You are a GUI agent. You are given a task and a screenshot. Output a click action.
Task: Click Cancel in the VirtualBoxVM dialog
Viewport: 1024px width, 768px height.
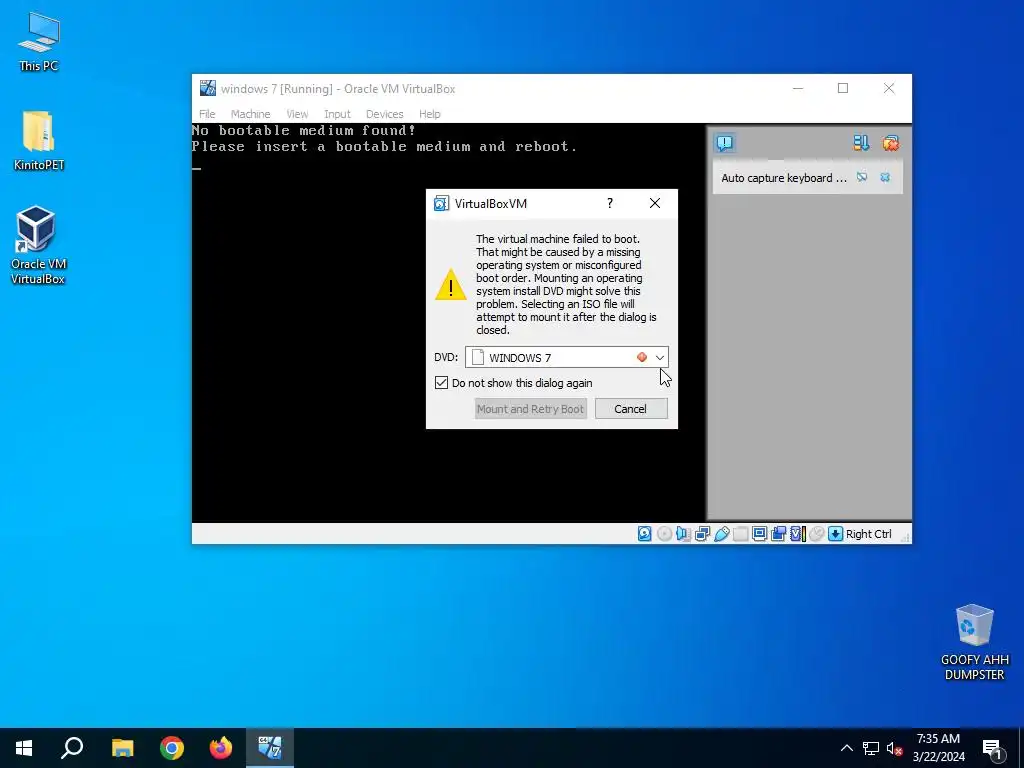(631, 409)
